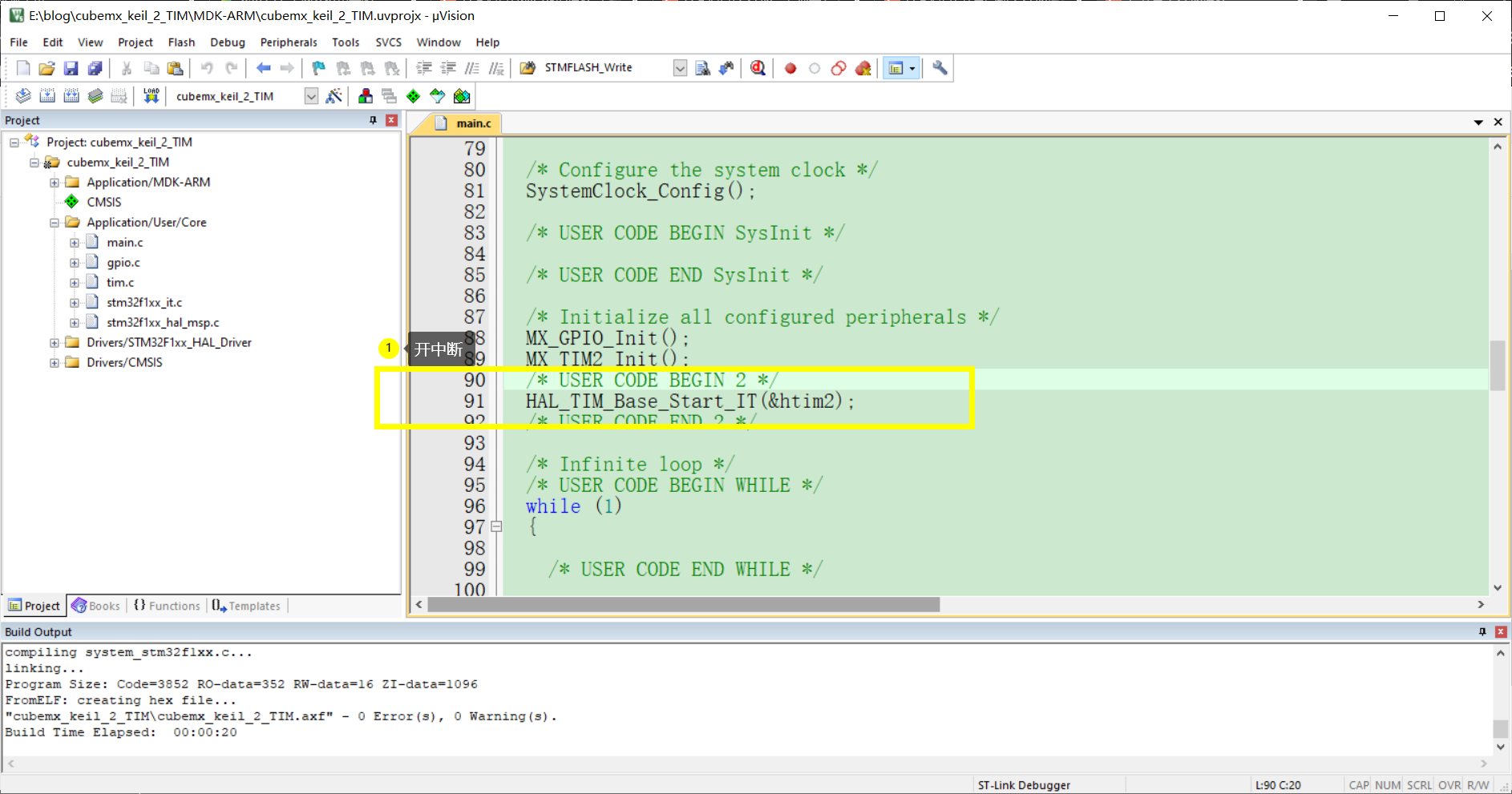Collapse the Application/User/Core folder
Screen dimensions: 1512x794
(x=55, y=222)
